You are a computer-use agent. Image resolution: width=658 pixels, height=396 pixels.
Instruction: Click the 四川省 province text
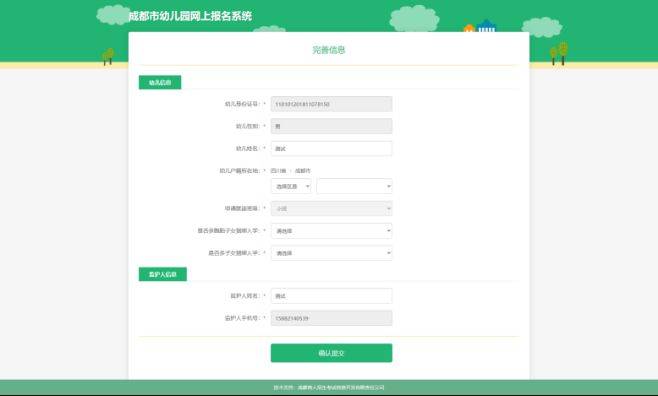[x=278, y=171]
